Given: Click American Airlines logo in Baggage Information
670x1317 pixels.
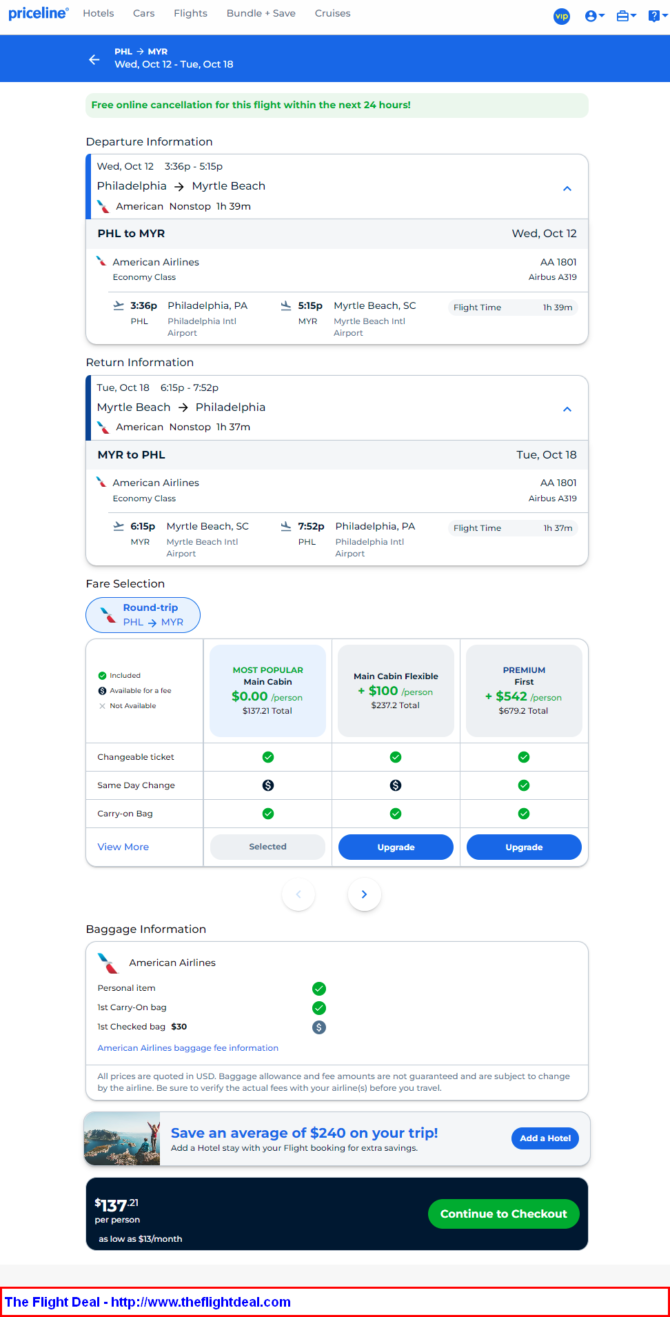Looking at the screenshot, I should click(x=108, y=963).
